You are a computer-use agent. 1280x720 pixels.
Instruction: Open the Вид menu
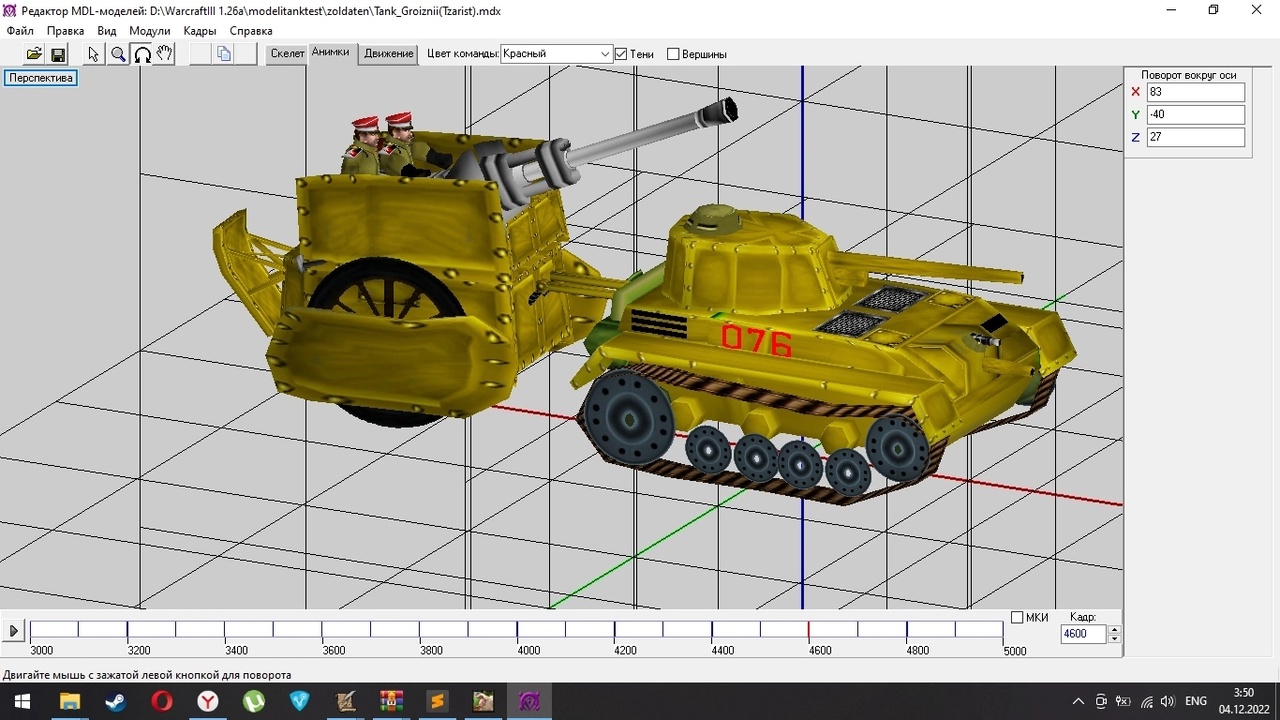click(x=107, y=31)
